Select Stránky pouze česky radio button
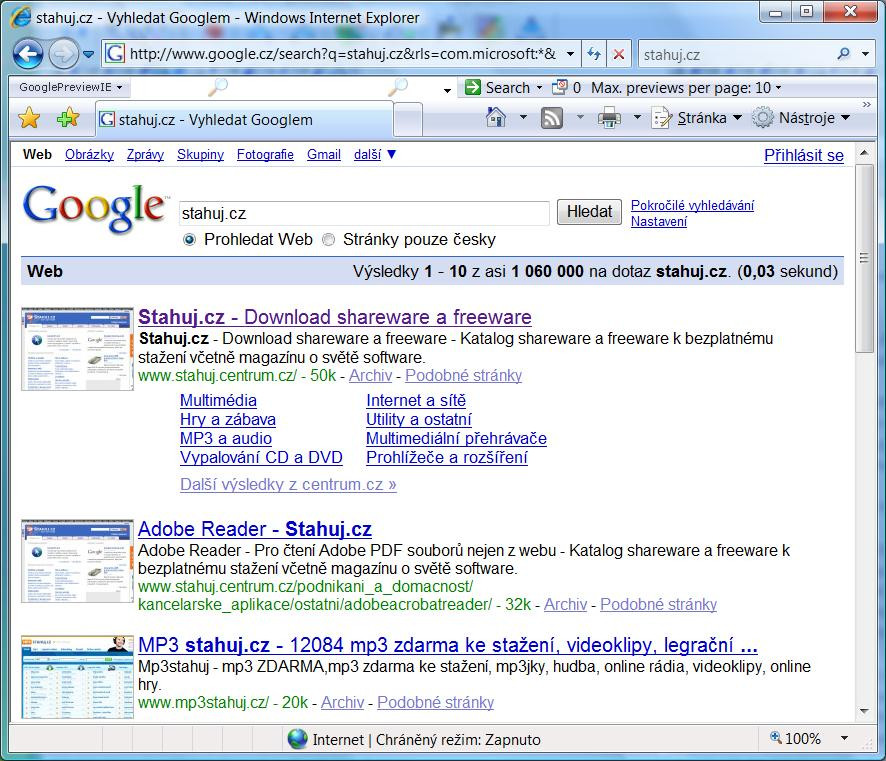Screen dimensions: 886x761 pos(328,240)
